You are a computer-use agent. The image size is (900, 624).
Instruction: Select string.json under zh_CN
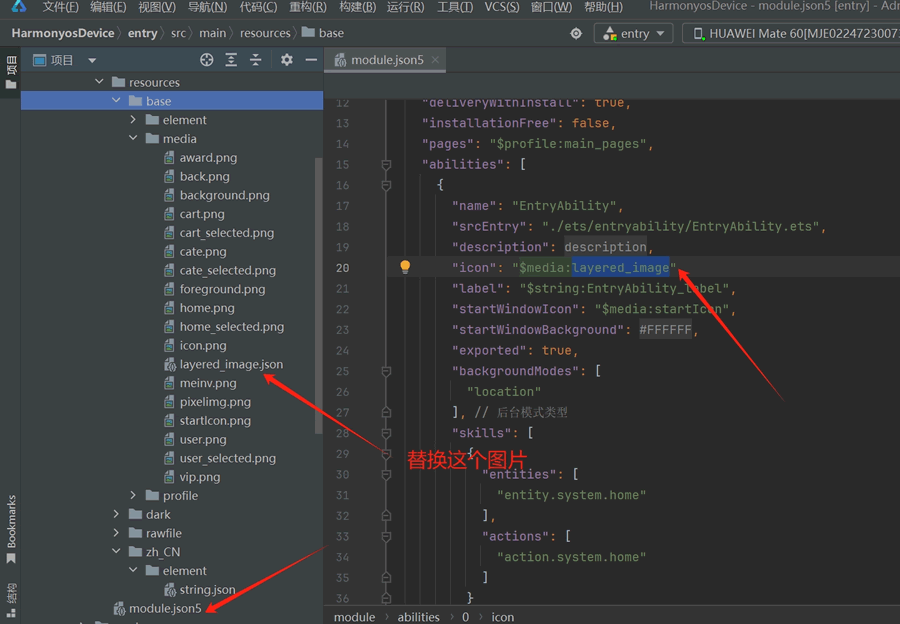click(x=200, y=590)
